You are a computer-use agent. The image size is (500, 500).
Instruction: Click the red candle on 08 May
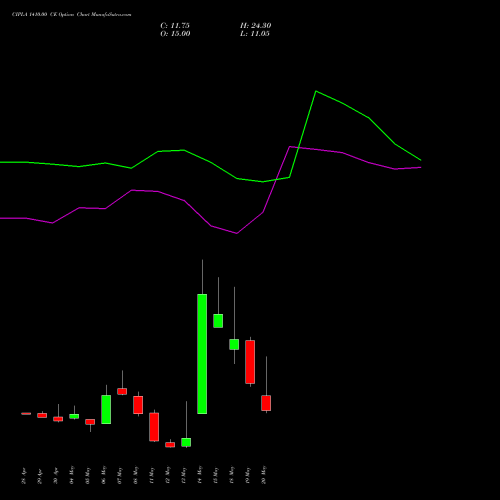click(138, 405)
